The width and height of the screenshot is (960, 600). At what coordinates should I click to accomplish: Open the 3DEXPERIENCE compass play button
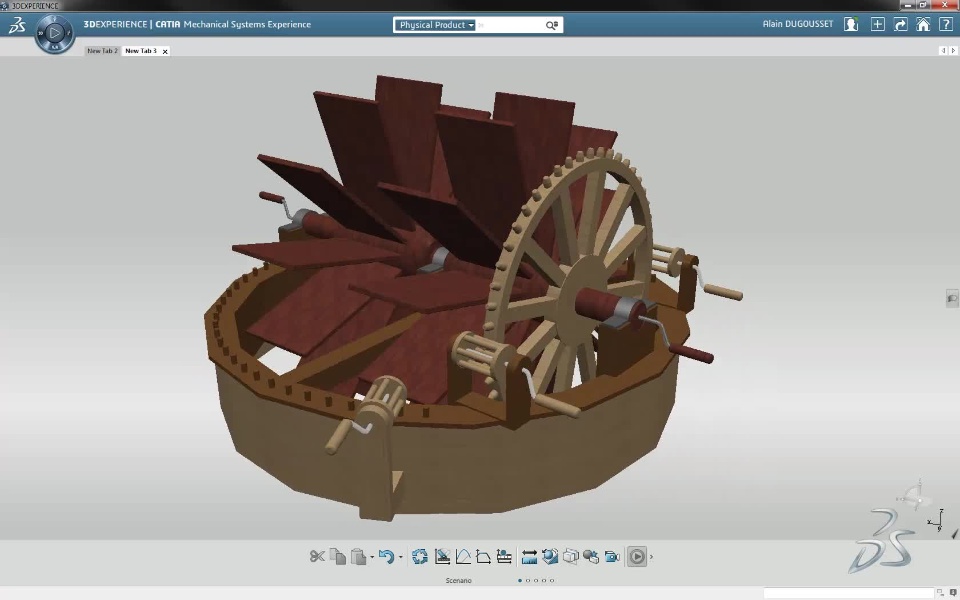click(x=54, y=32)
